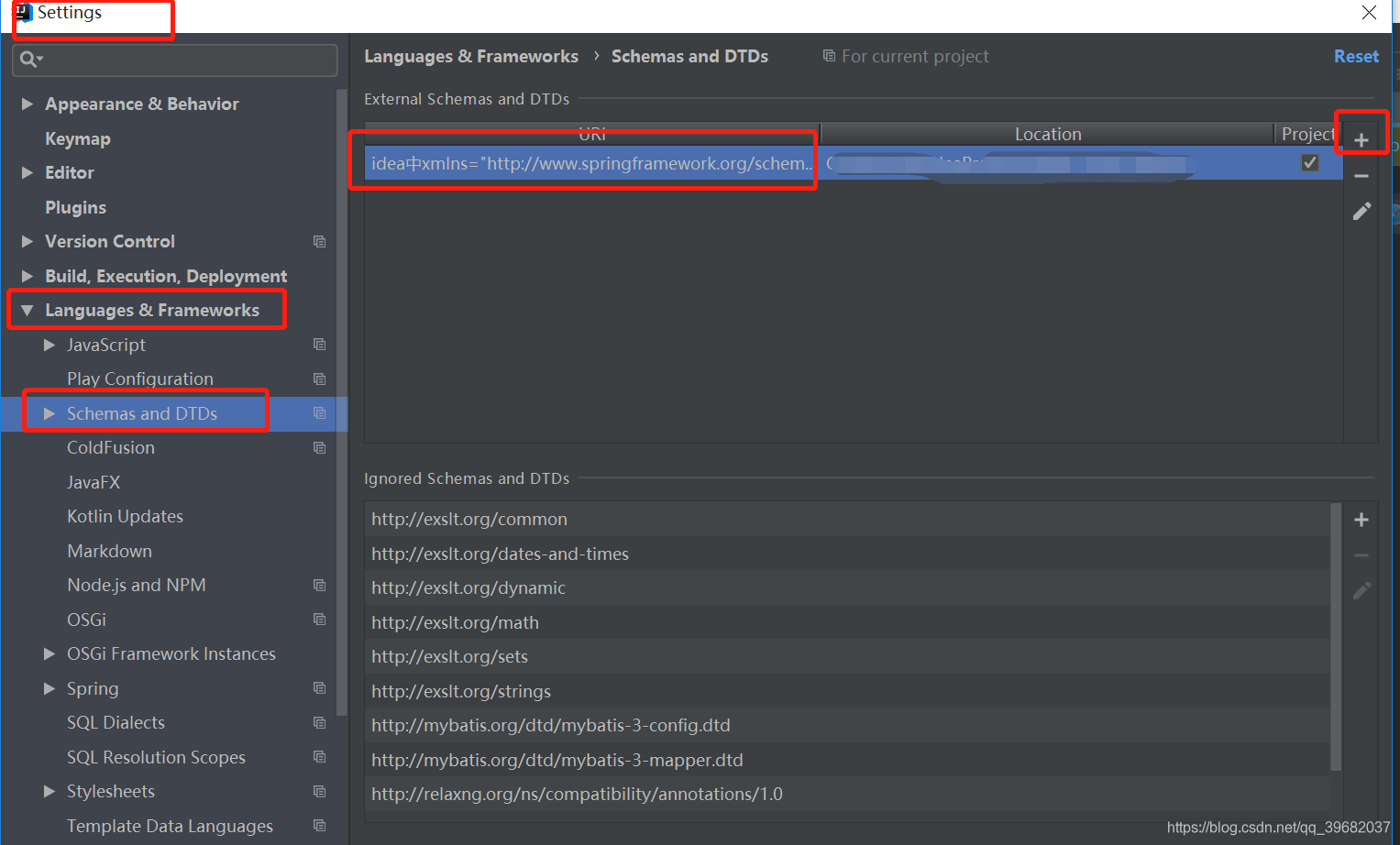Expand the Stylesheets settings node

tap(50, 791)
